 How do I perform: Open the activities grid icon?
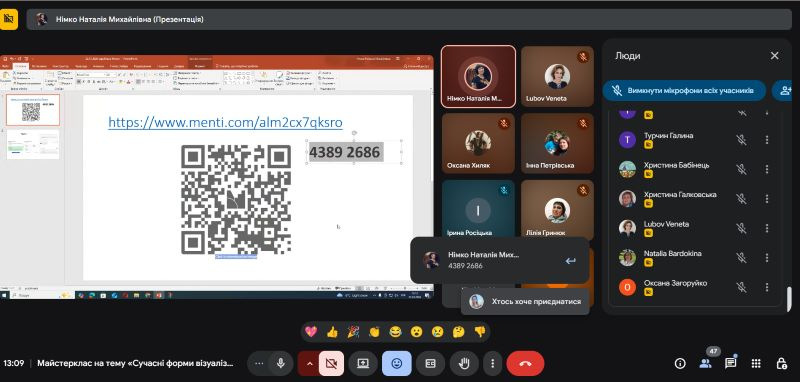point(756,363)
